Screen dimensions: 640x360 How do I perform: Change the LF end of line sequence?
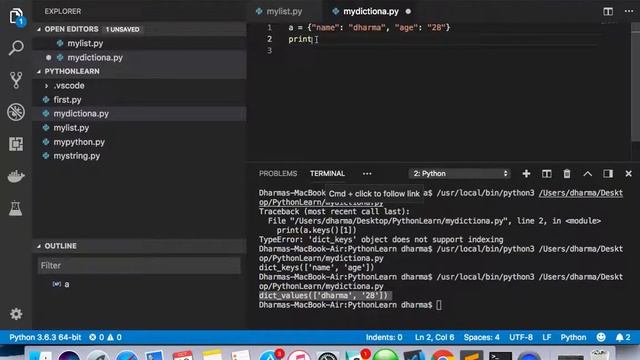(x=547, y=337)
